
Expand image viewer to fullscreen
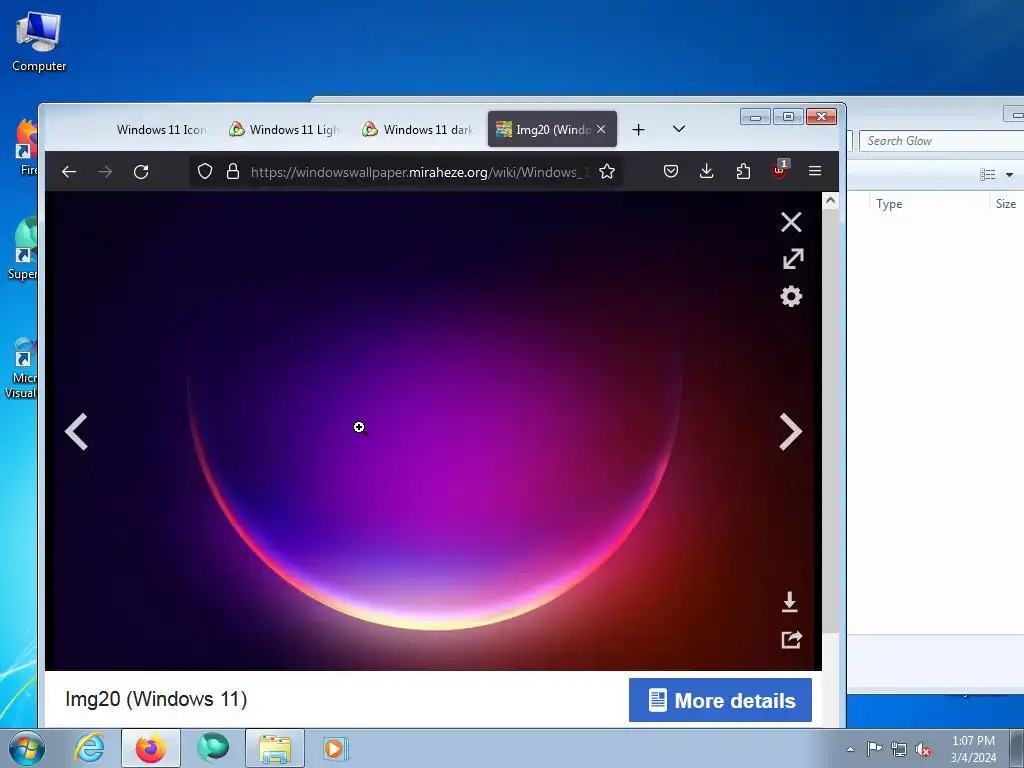pos(793,259)
